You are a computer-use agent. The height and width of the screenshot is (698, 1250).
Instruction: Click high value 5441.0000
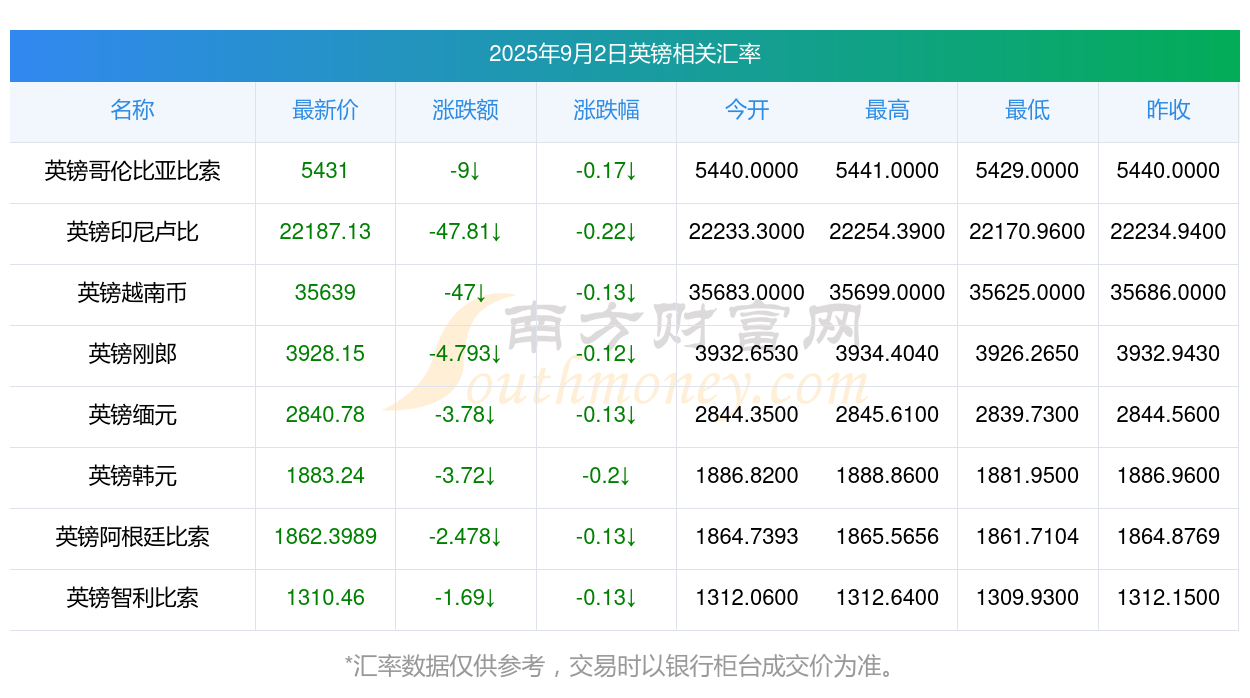(887, 171)
